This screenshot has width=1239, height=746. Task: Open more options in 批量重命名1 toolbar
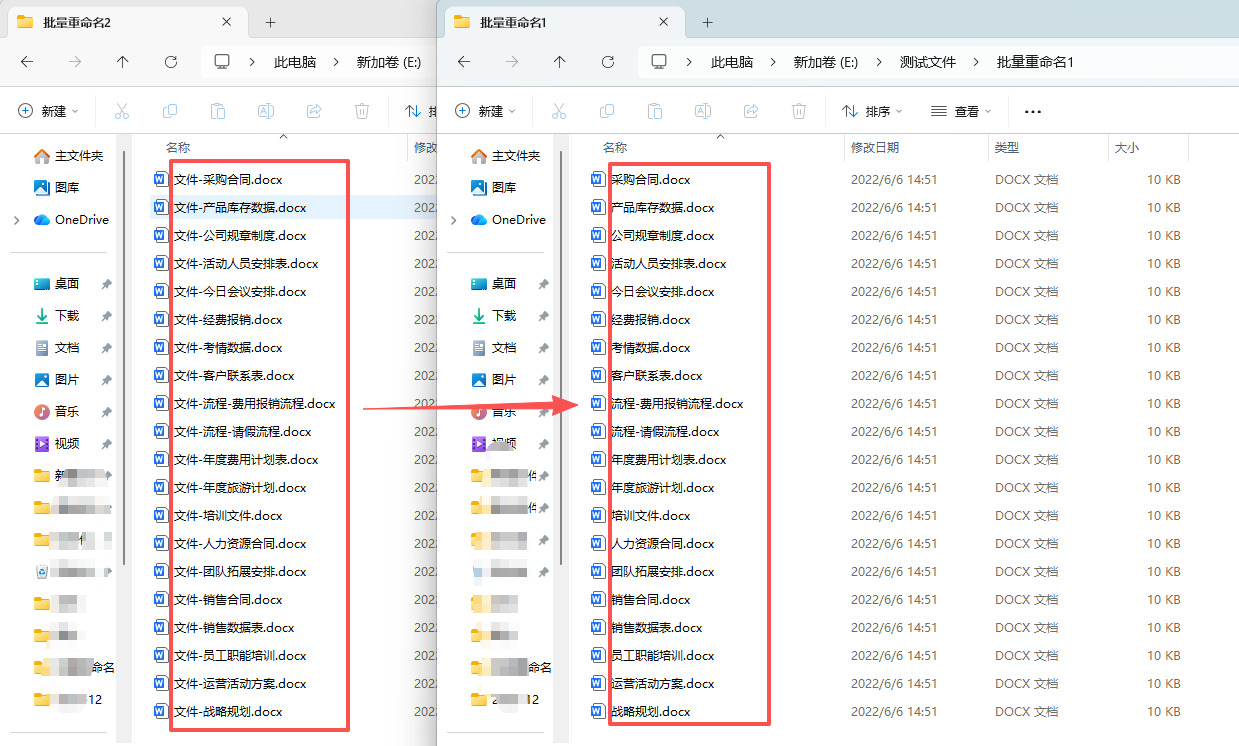(1033, 111)
